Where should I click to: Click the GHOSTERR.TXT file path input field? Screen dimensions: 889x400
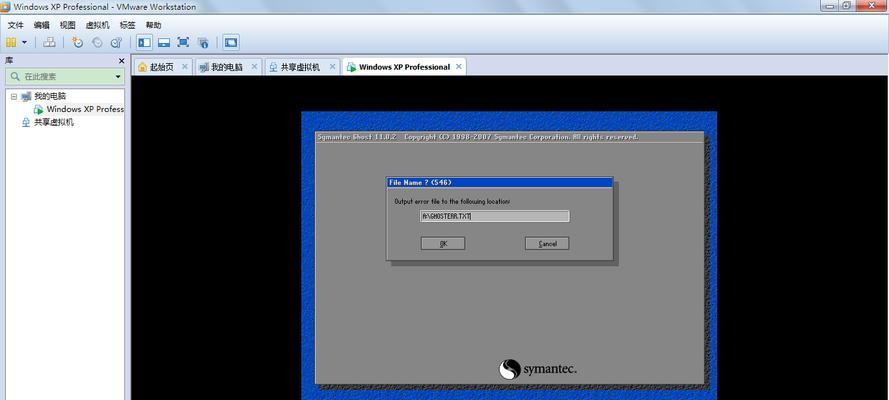494,216
